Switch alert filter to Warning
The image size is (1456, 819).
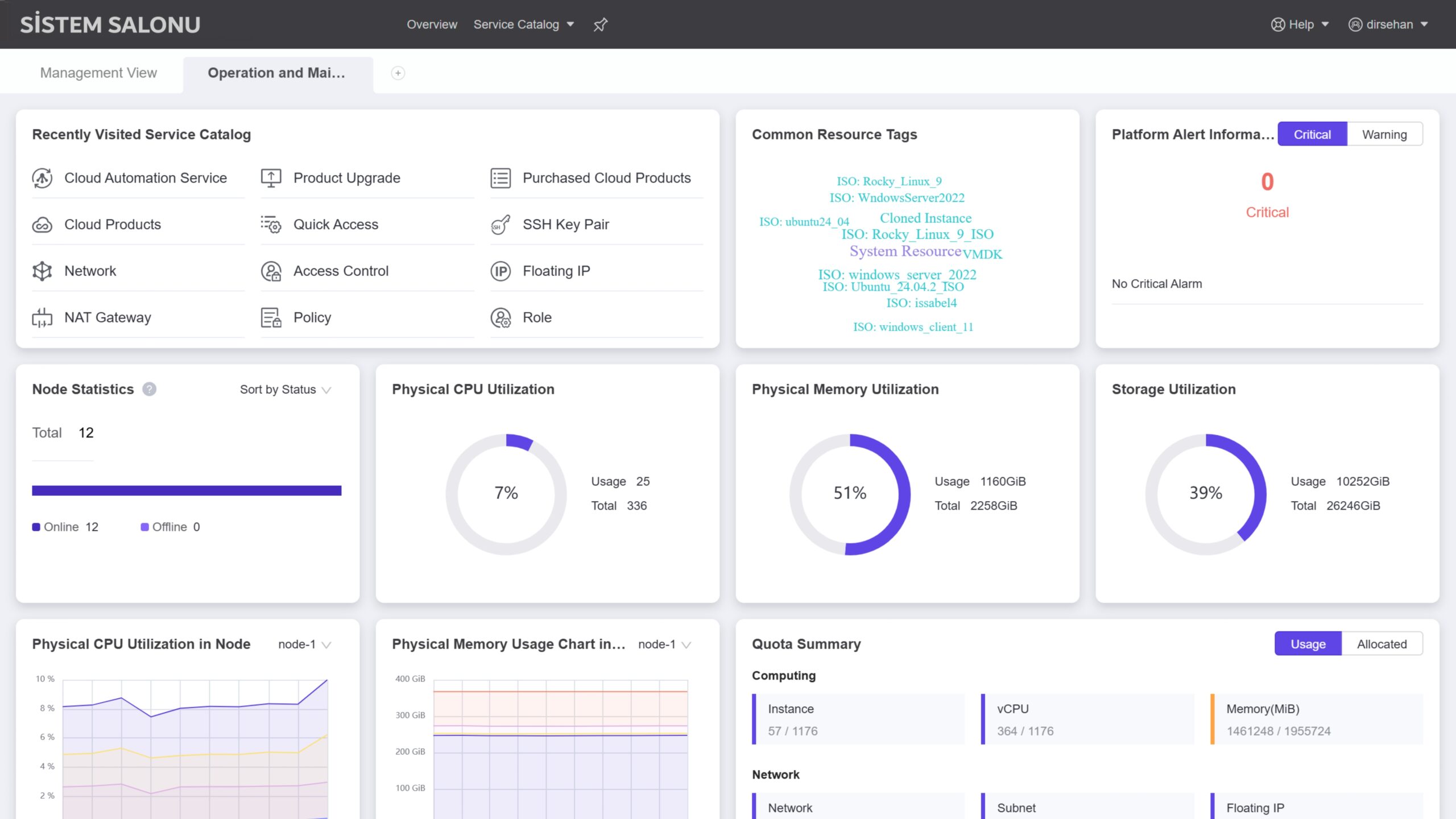point(1384,134)
